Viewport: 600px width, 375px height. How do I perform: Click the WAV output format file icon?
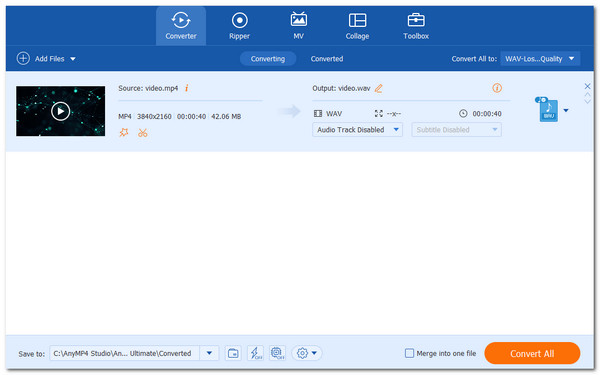548,110
